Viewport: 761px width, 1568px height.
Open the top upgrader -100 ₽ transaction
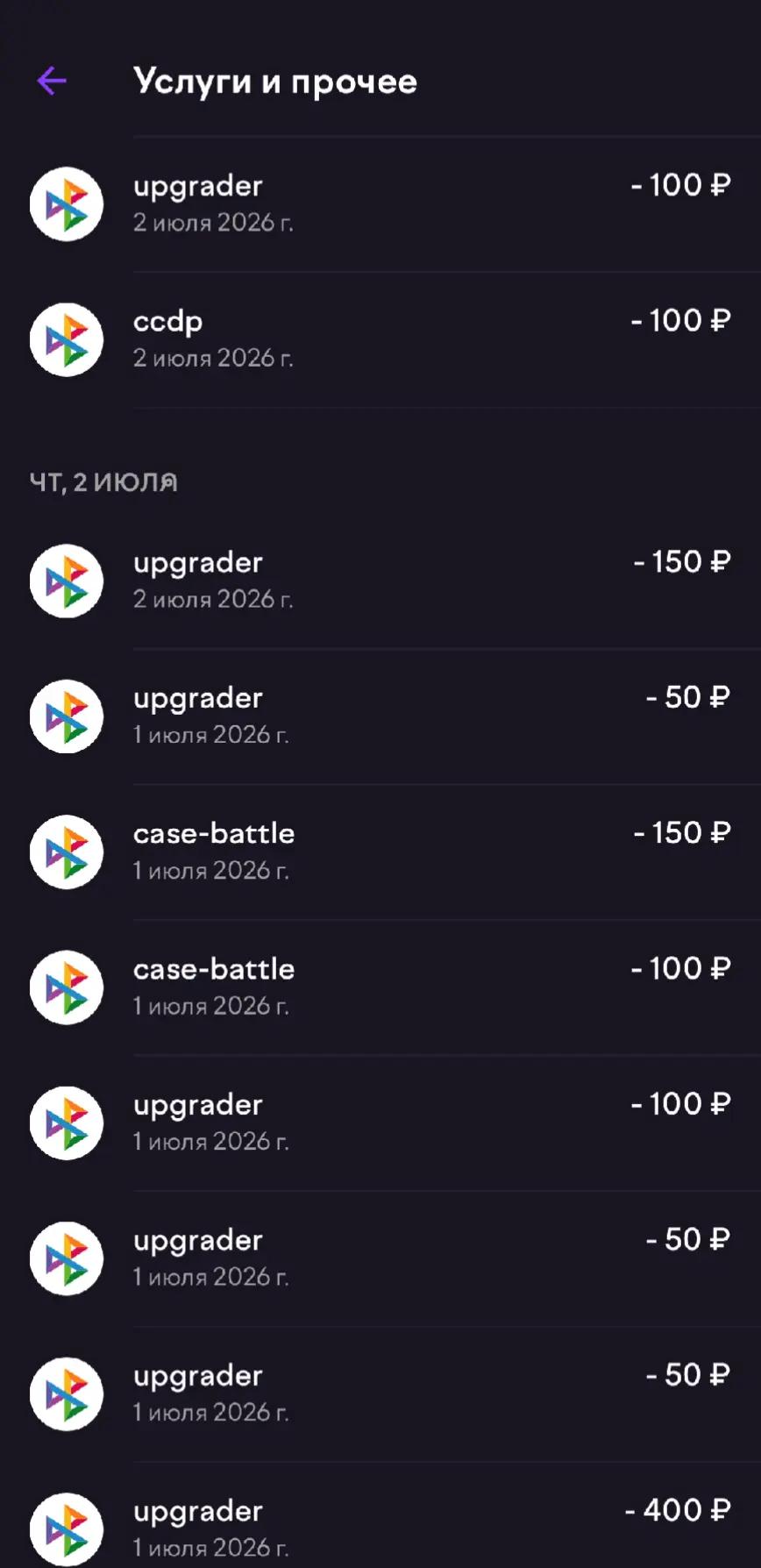pos(380,204)
